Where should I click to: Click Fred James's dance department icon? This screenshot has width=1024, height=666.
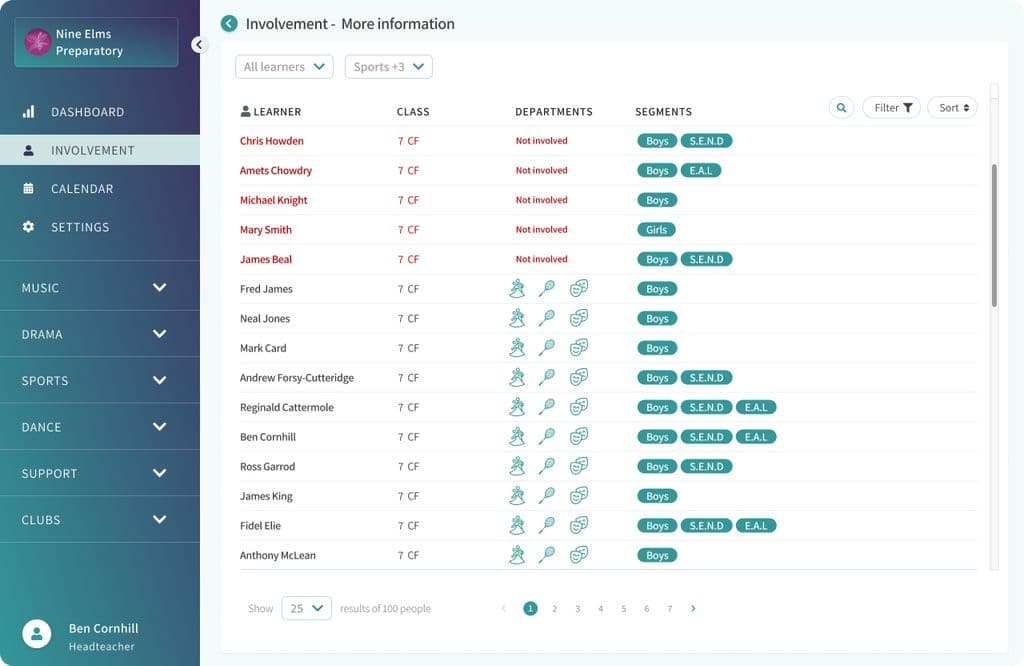[x=517, y=289]
